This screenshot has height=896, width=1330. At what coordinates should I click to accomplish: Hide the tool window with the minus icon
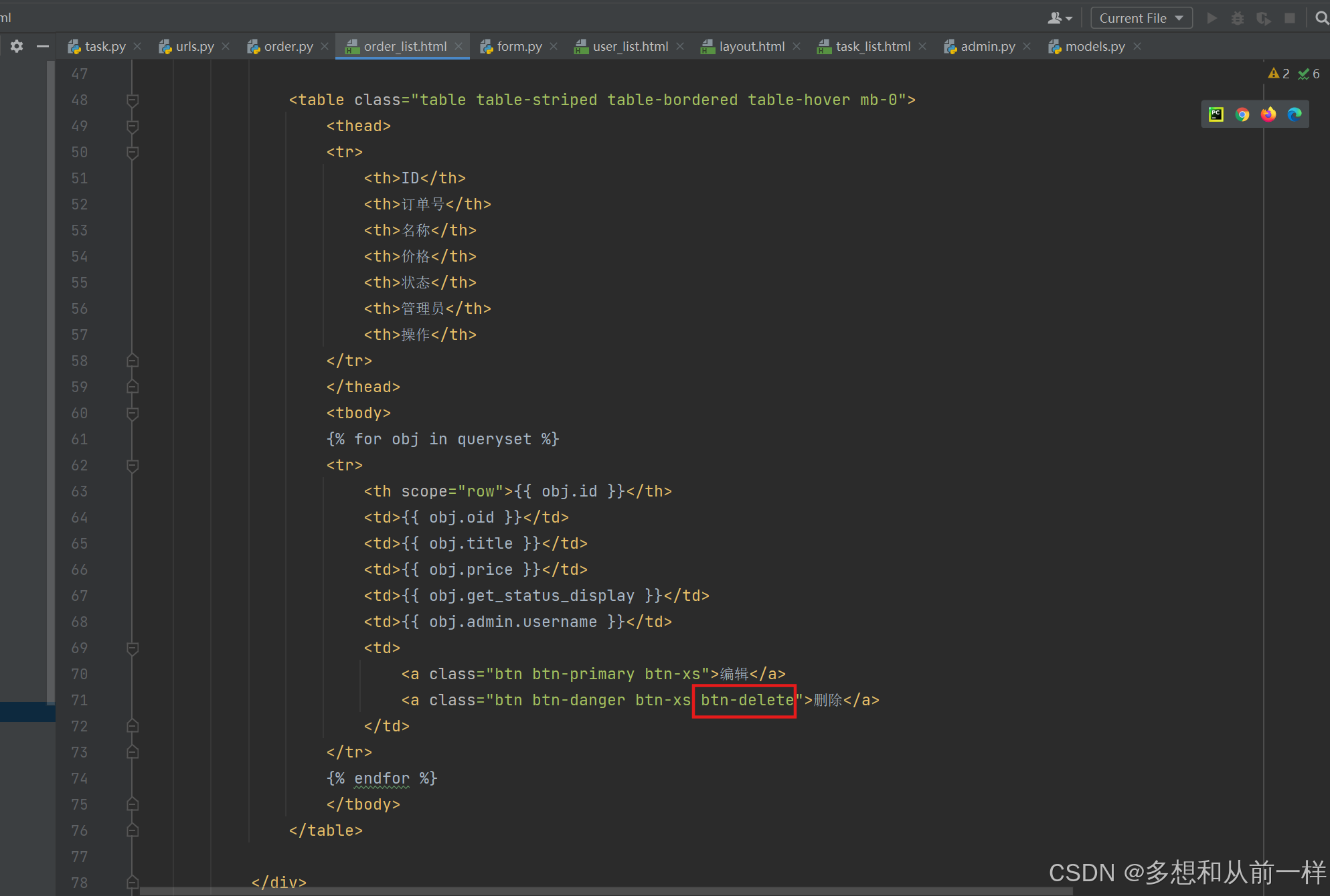tap(43, 46)
